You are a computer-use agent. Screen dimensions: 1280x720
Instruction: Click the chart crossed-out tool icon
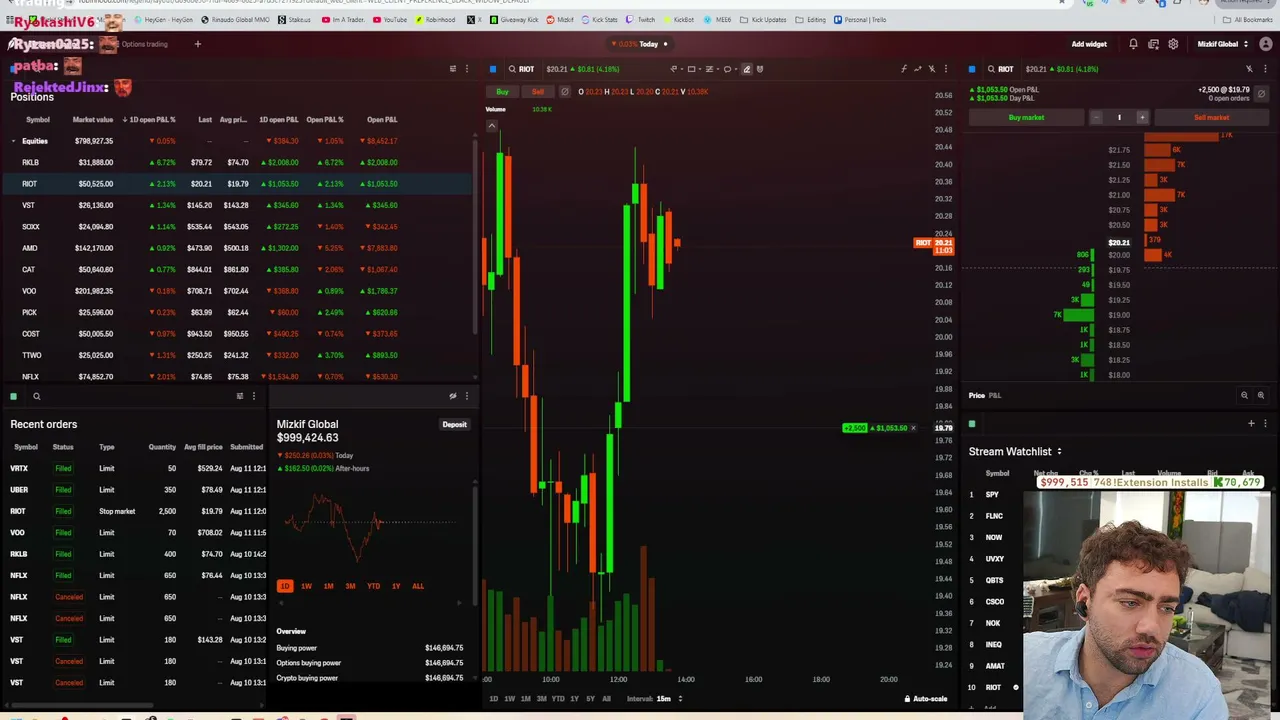932,69
